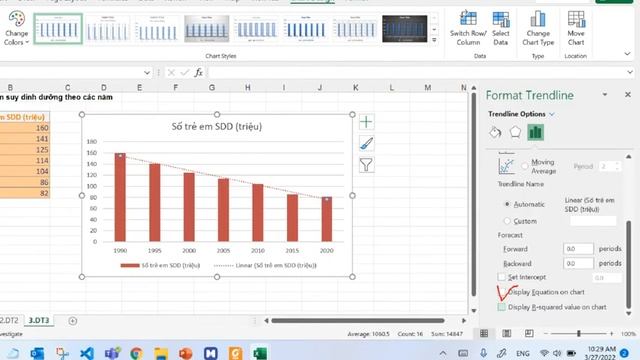Select the chart title text
This screenshot has width=640, height=360.
(x=217, y=127)
